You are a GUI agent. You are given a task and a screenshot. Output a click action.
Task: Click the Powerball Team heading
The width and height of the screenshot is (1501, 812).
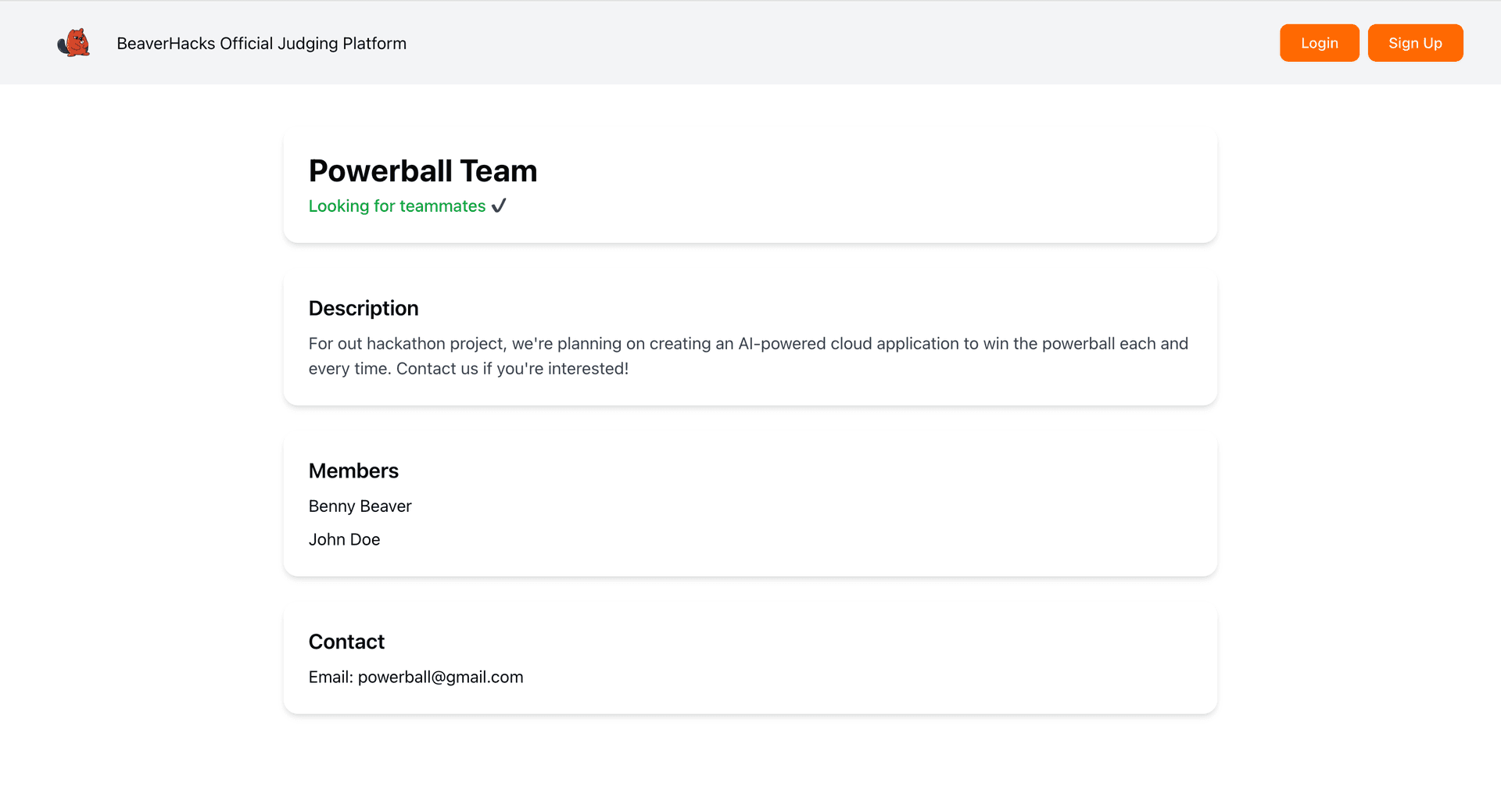click(422, 171)
